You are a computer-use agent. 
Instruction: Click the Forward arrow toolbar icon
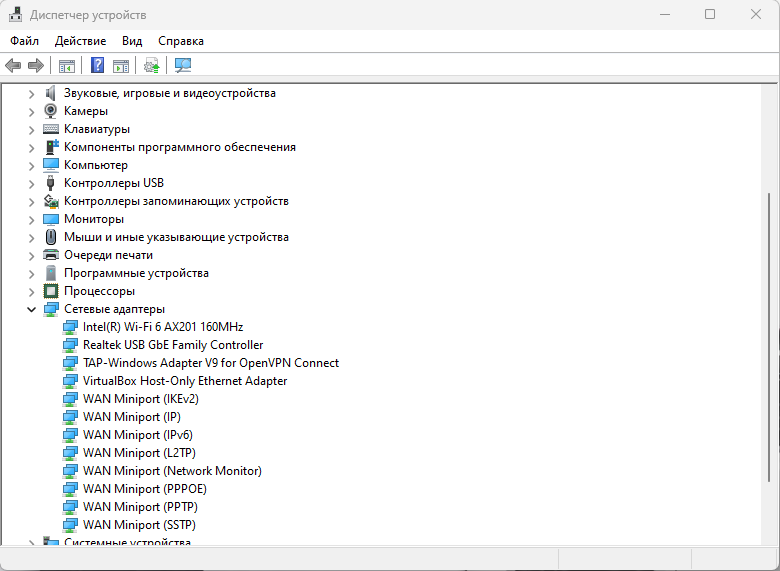36,66
